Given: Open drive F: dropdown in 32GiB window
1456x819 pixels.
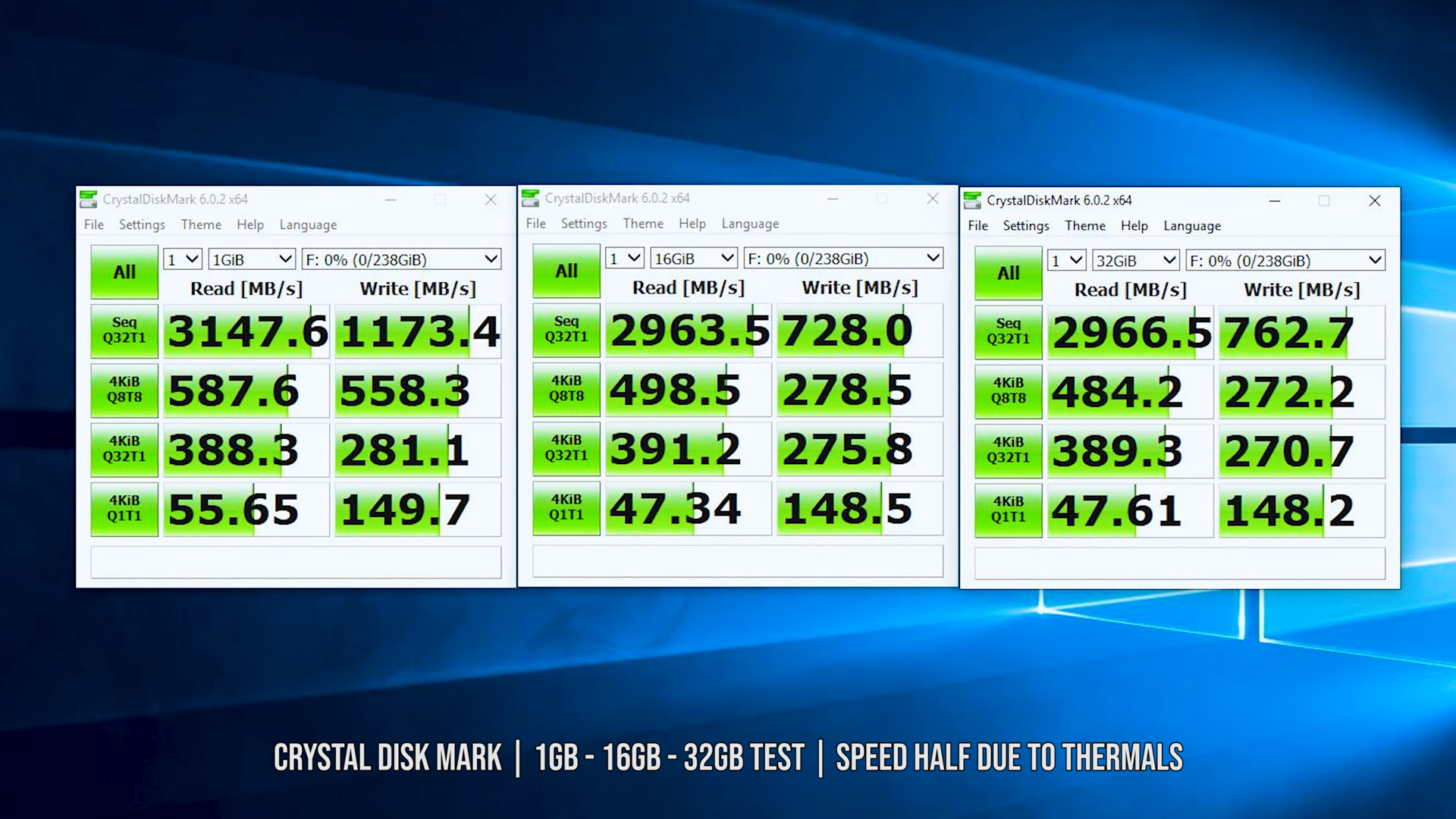Looking at the screenshot, I should click(x=1285, y=261).
